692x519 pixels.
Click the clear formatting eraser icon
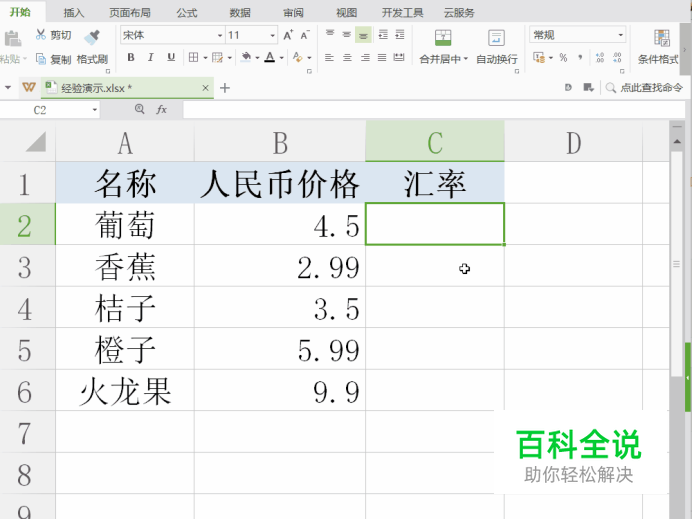pos(297,57)
